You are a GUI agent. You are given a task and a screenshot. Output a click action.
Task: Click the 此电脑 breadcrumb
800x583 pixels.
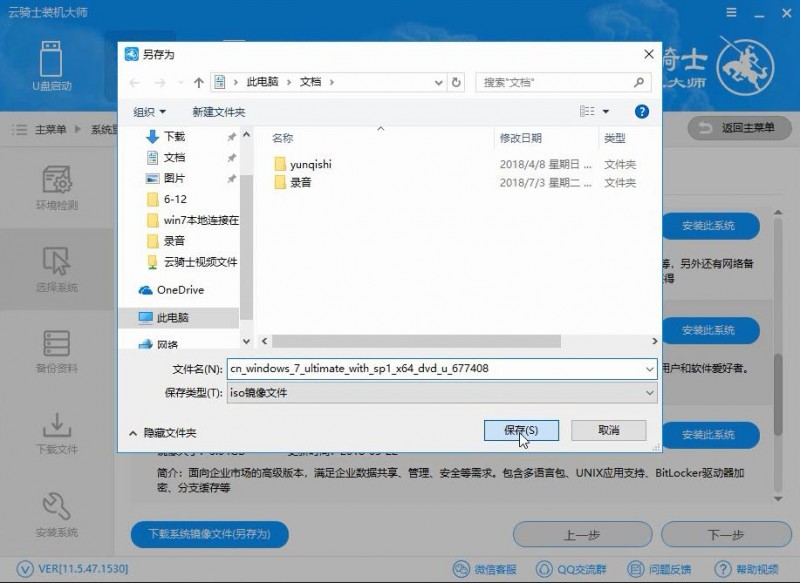(262, 82)
